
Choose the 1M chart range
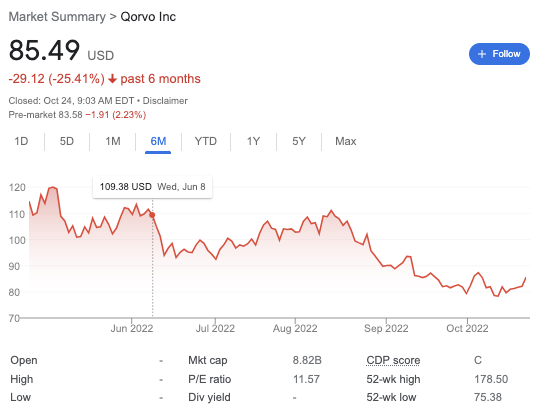[113, 141]
